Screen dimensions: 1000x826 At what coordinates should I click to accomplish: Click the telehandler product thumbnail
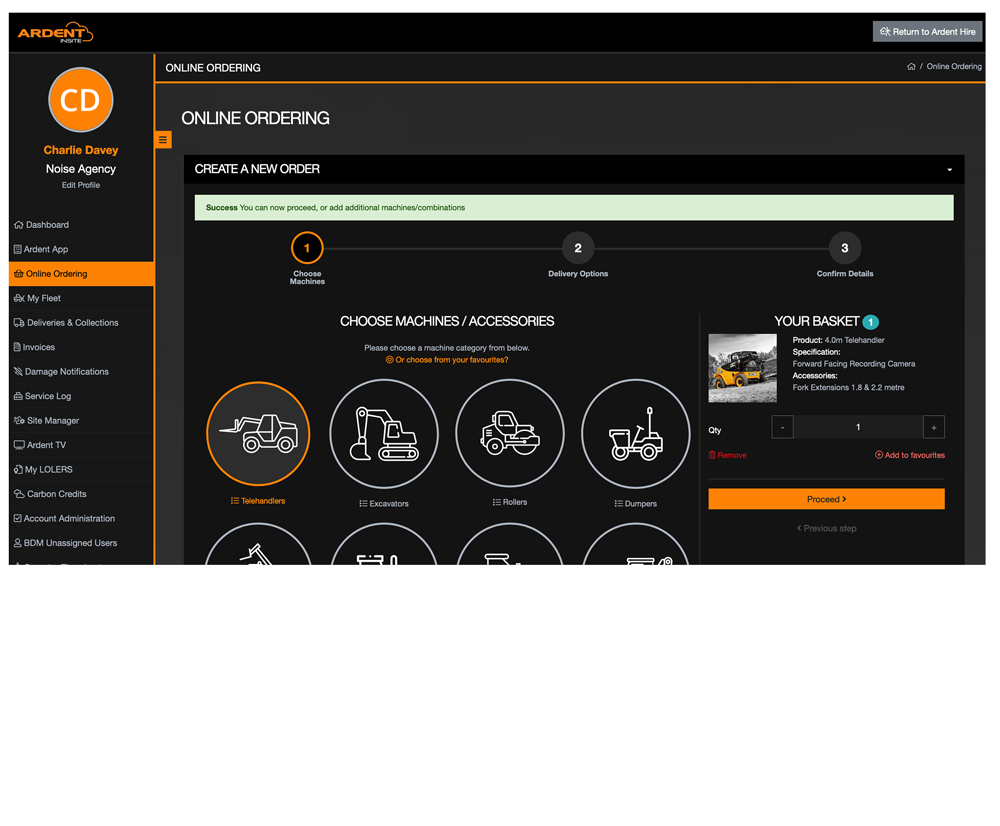coord(742,368)
